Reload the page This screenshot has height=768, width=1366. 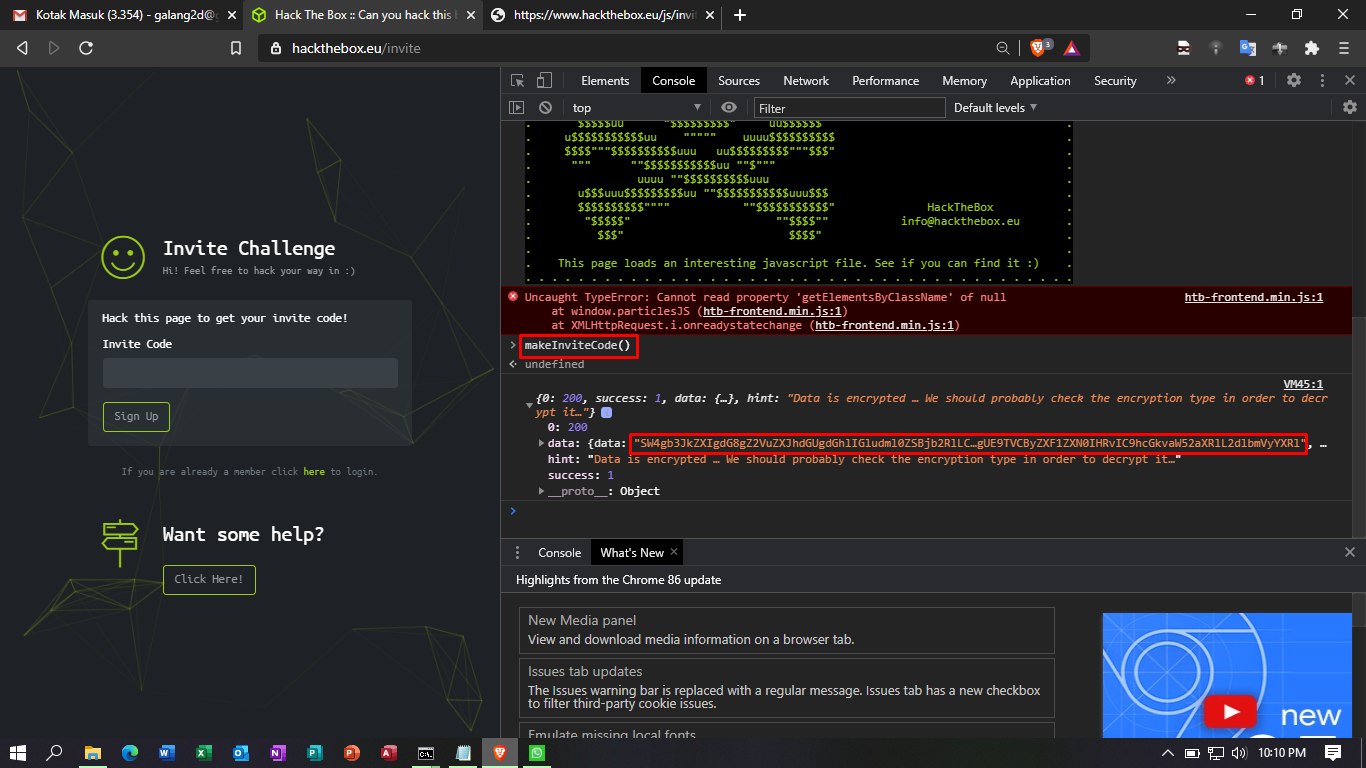pos(86,48)
